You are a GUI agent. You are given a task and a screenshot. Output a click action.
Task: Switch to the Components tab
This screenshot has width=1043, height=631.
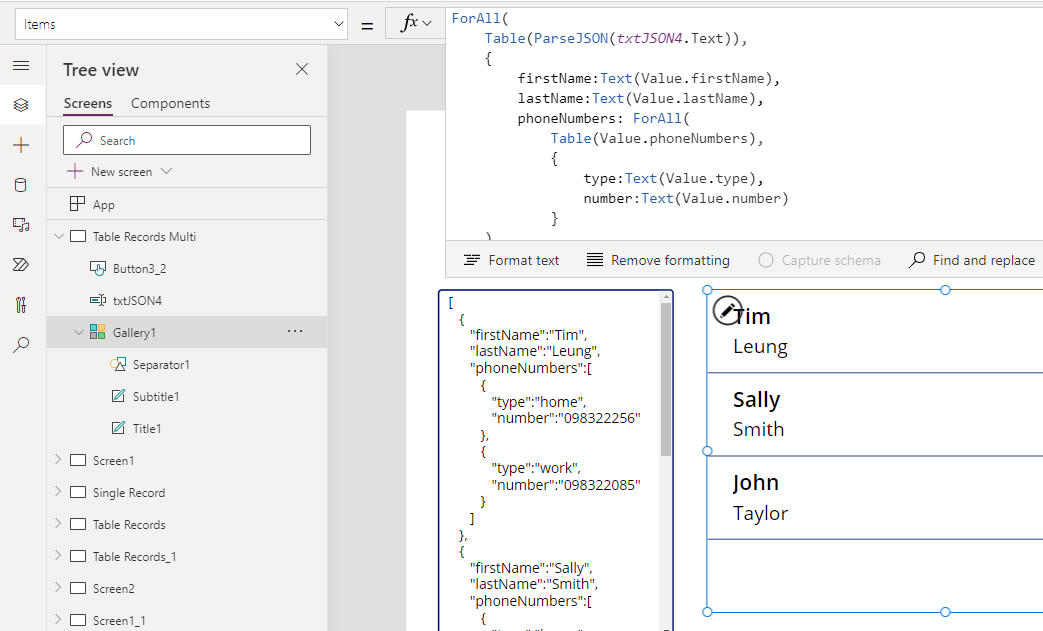tap(170, 103)
